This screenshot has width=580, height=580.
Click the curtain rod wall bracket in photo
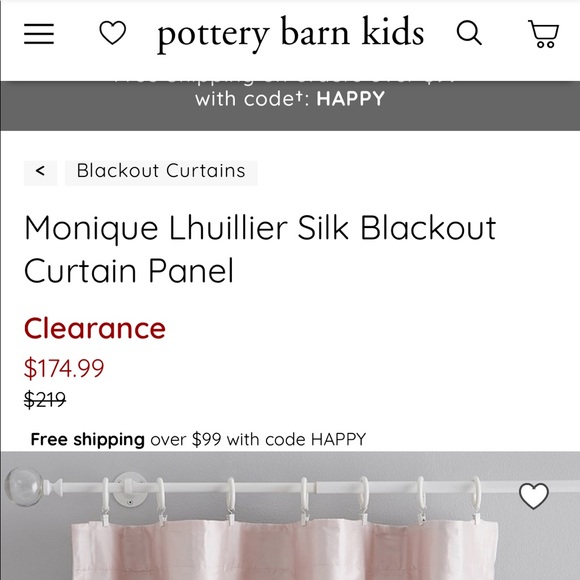click(x=129, y=489)
